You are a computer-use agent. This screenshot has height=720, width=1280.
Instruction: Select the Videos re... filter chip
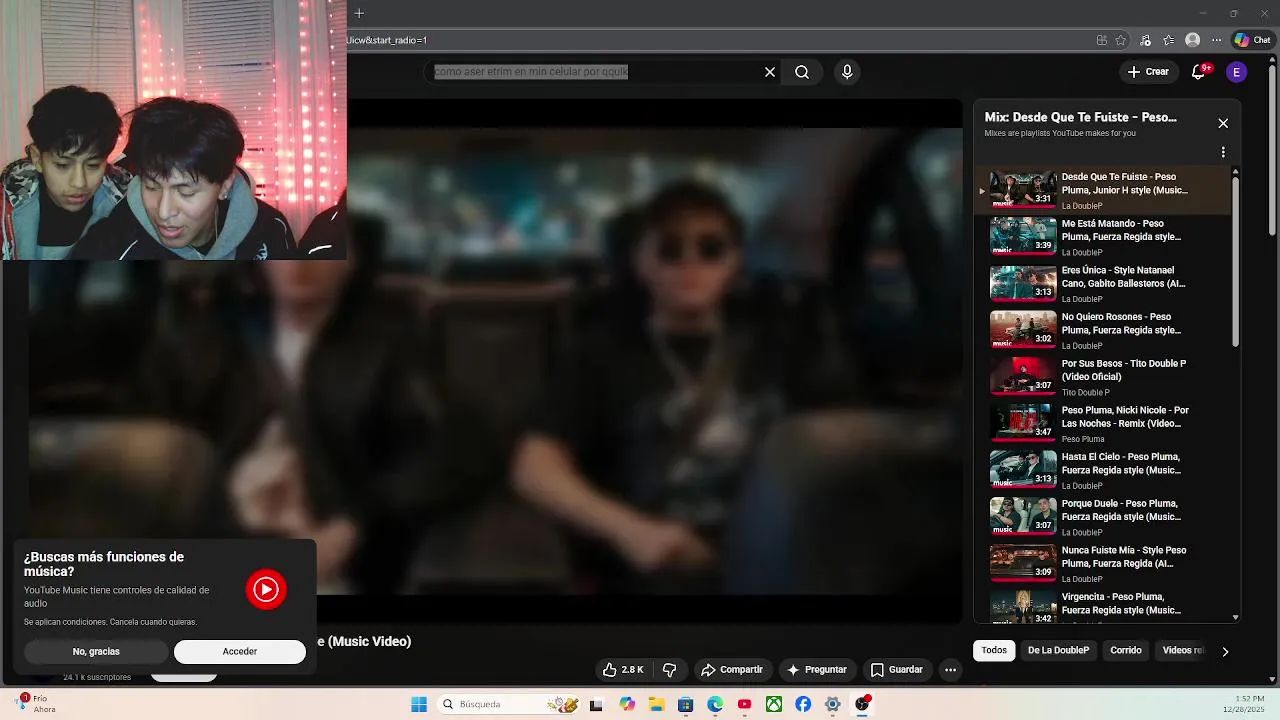1183,650
